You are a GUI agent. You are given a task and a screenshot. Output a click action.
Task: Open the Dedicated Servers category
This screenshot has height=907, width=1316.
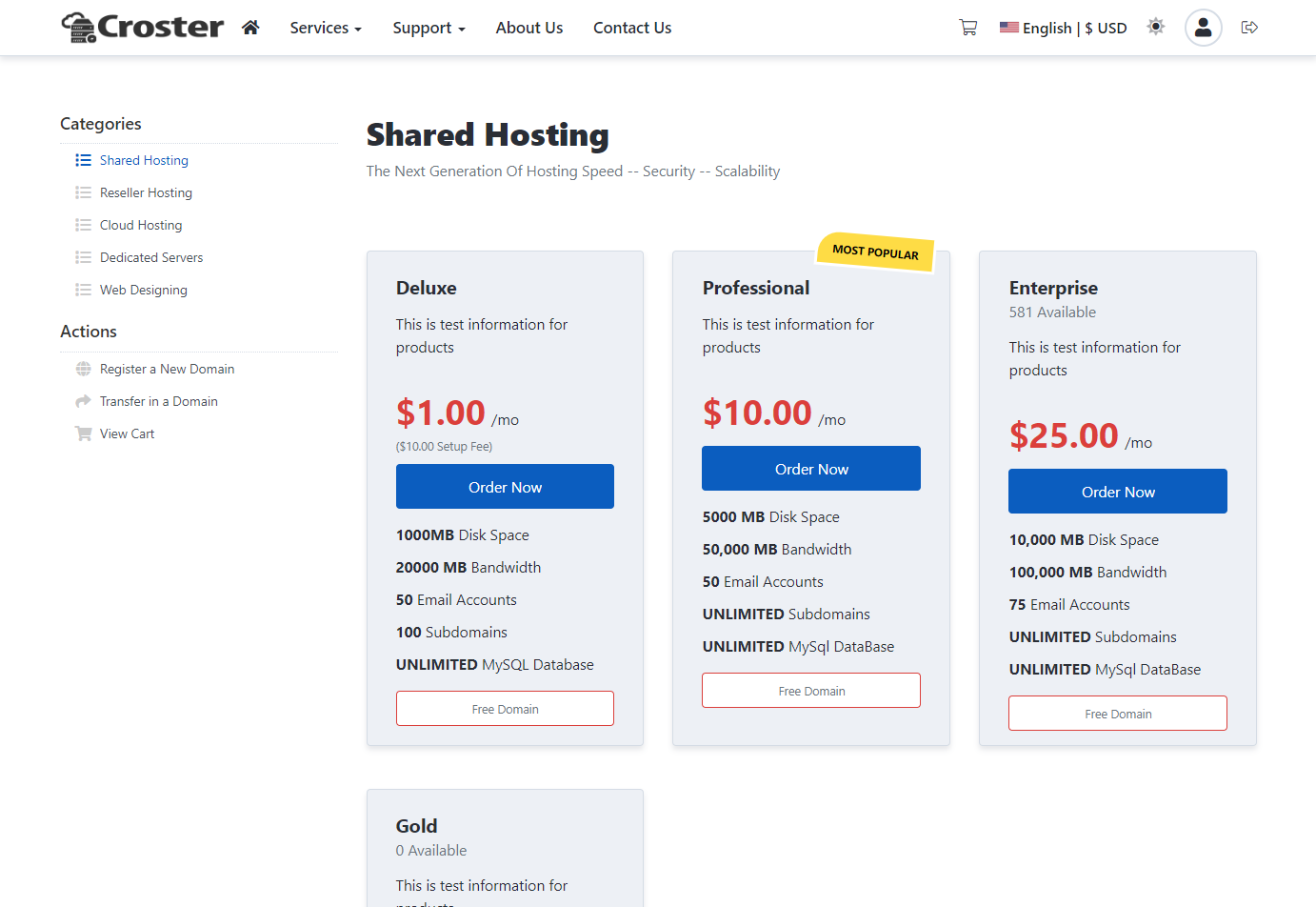[x=151, y=257]
